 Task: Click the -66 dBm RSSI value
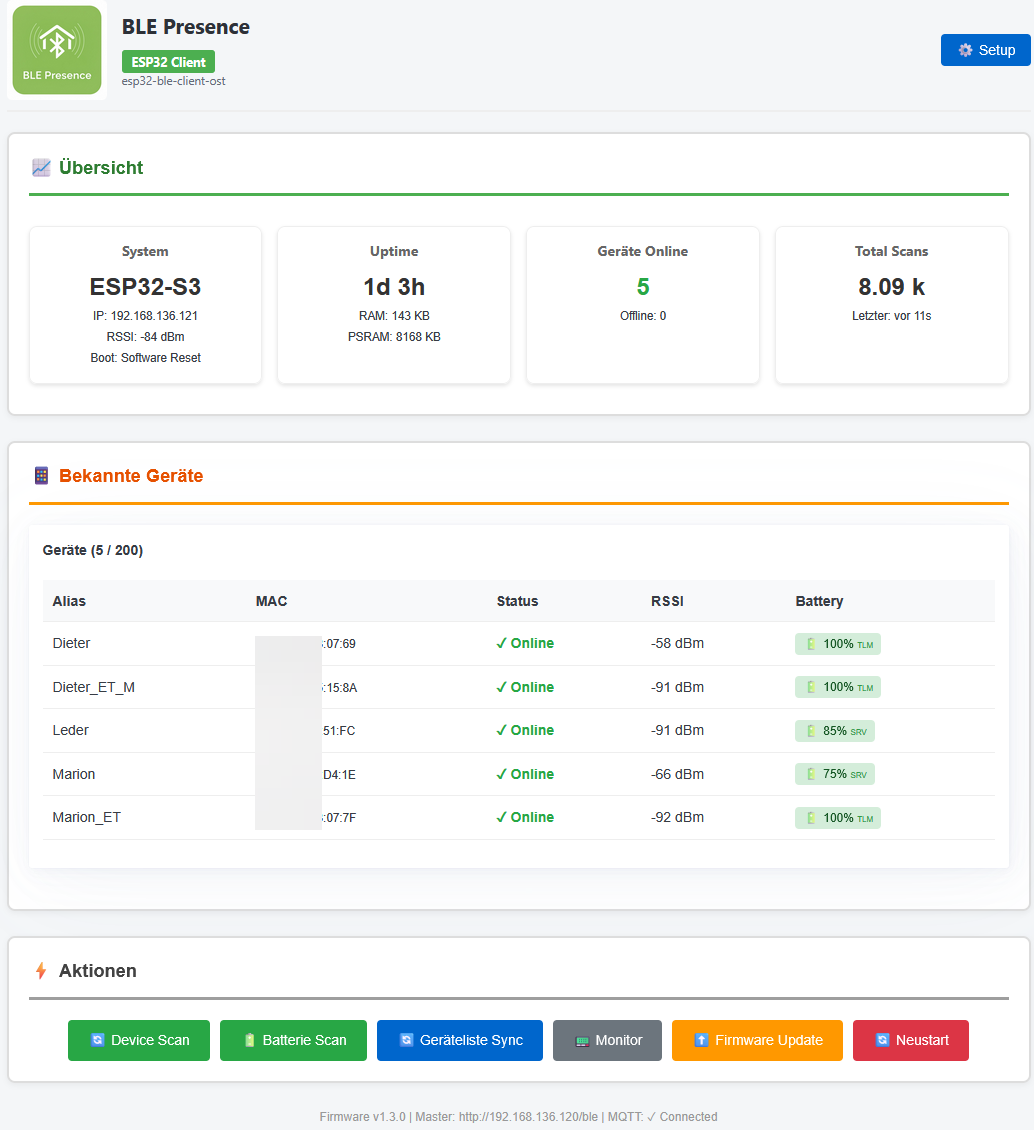(x=677, y=774)
